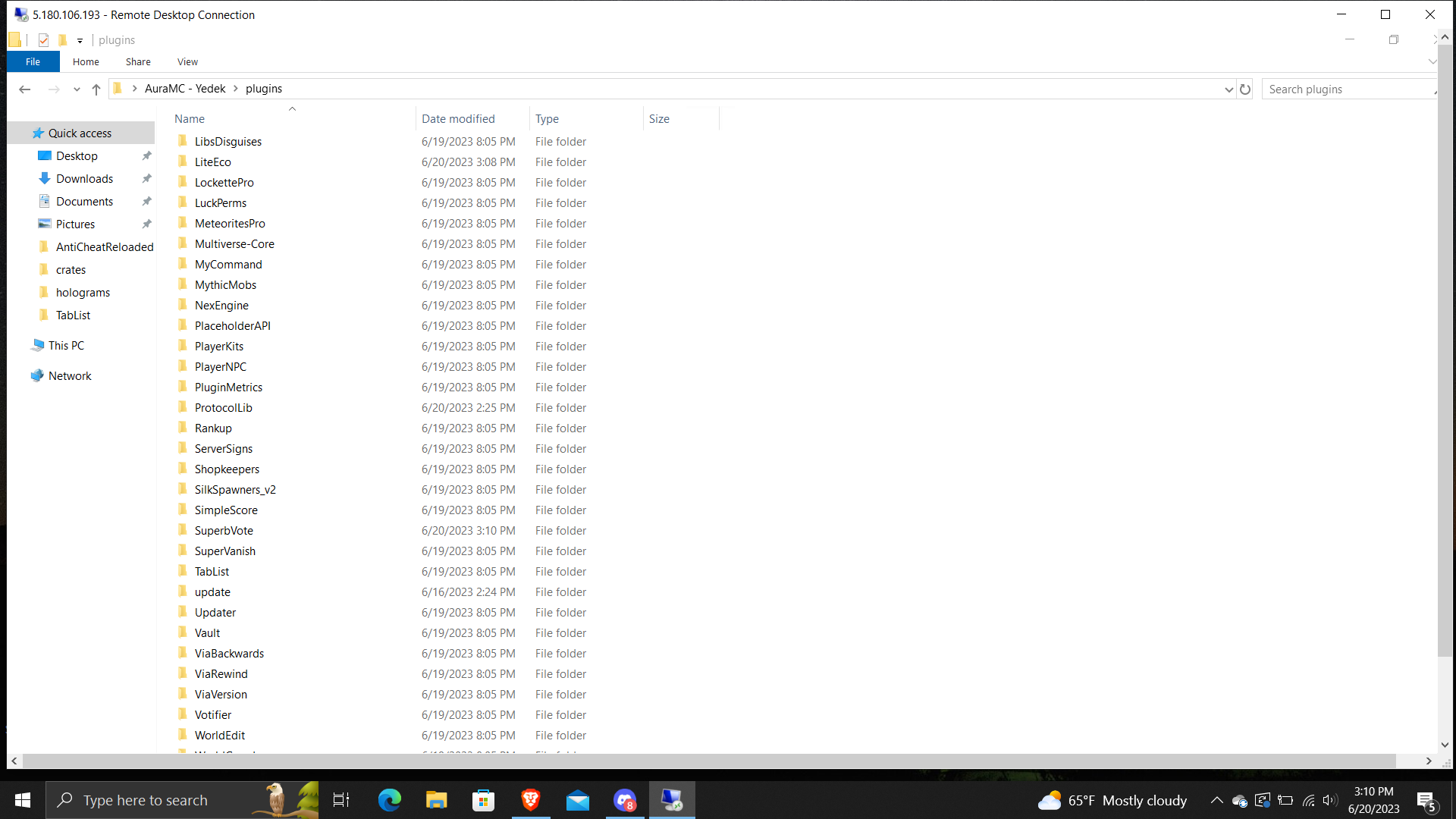Viewport: 1456px width, 819px height.
Task: Open the Home ribbon tab
Action: click(86, 62)
